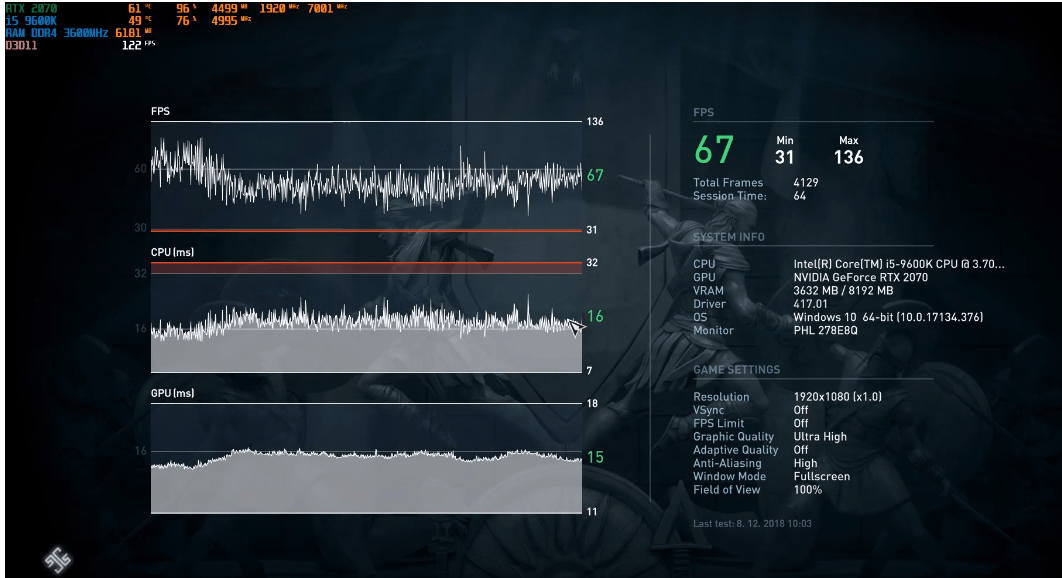This screenshot has width=1062, height=578.
Task: Click the i5 9600K overlay label
Action: click(x=31, y=20)
